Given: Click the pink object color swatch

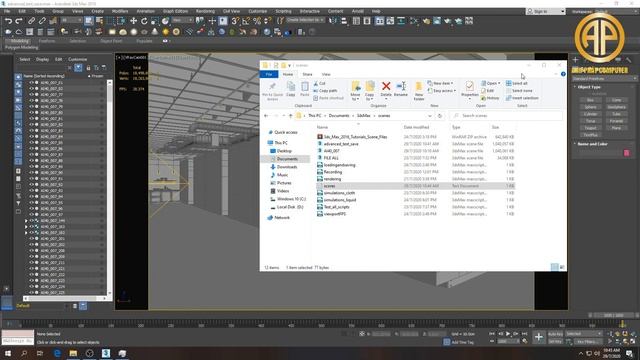Looking at the screenshot, I should click(x=627, y=153).
